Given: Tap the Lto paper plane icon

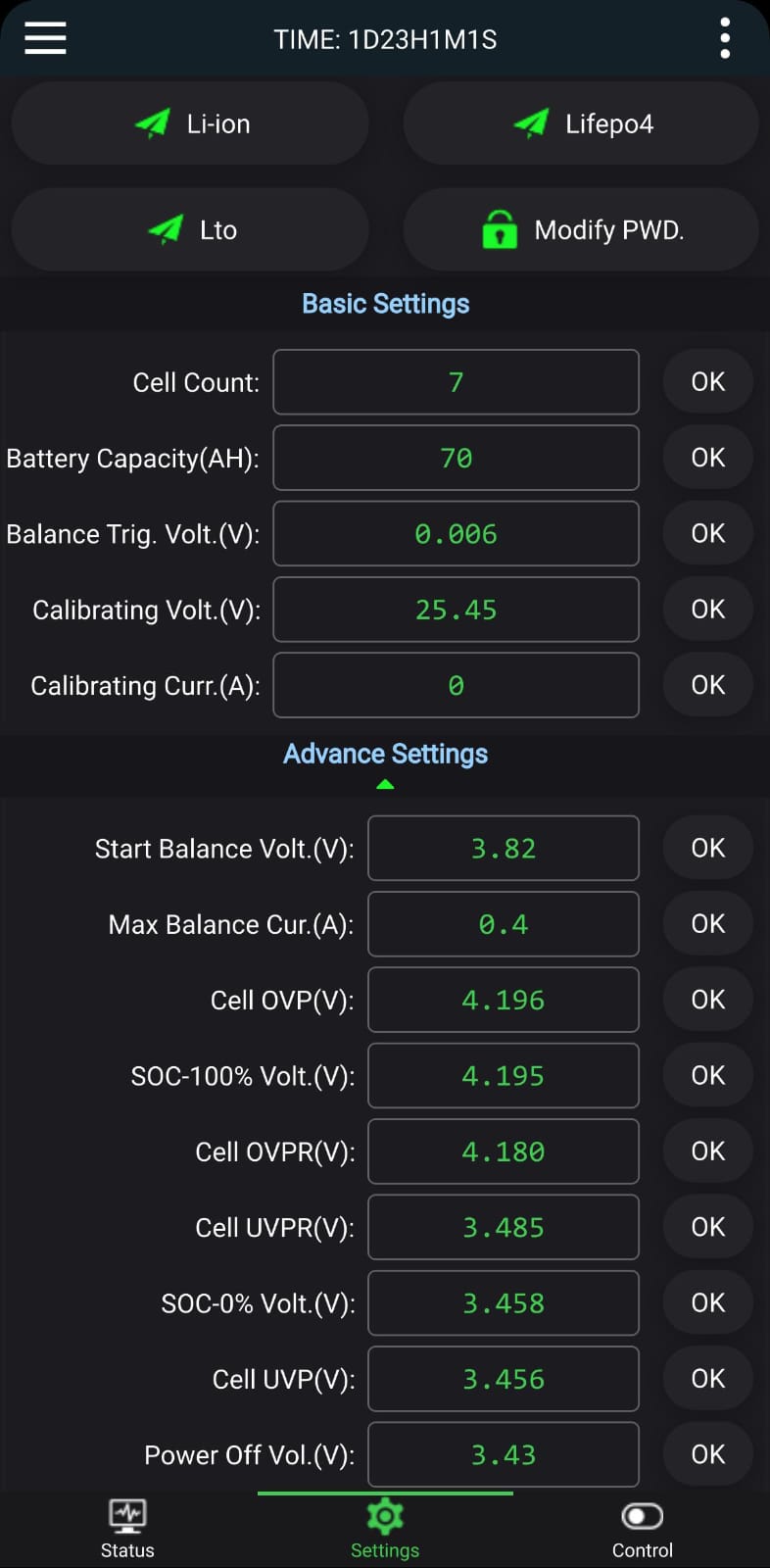Looking at the screenshot, I should (x=166, y=229).
